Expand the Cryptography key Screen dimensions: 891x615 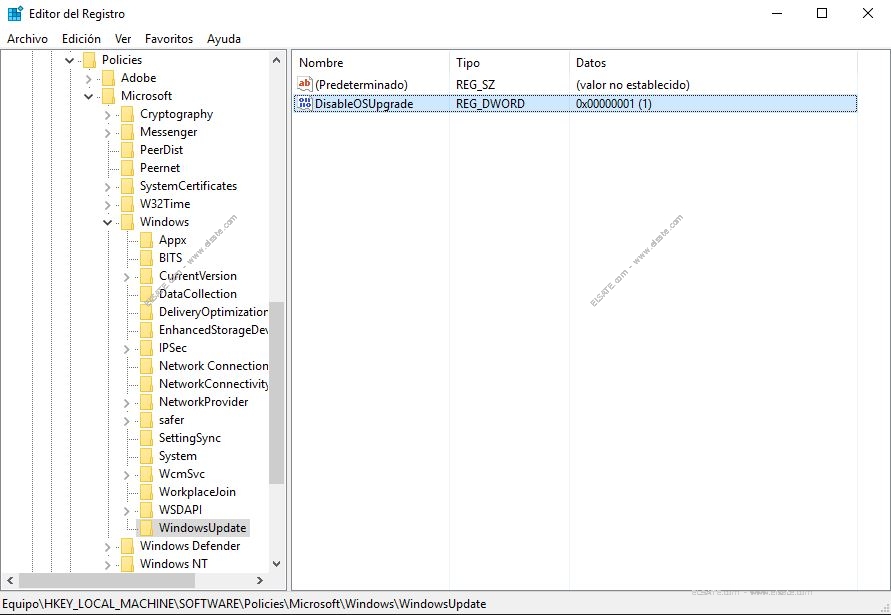pyautogui.click(x=107, y=115)
